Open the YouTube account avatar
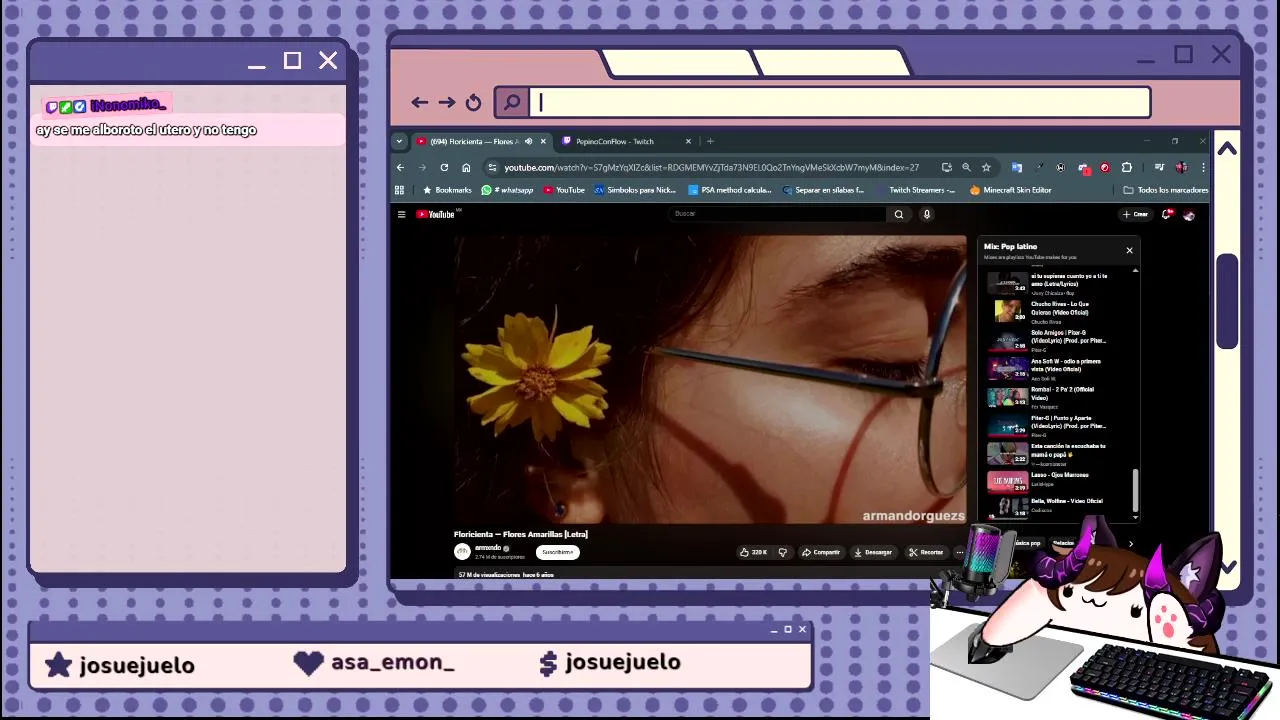 pos(1189,214)
